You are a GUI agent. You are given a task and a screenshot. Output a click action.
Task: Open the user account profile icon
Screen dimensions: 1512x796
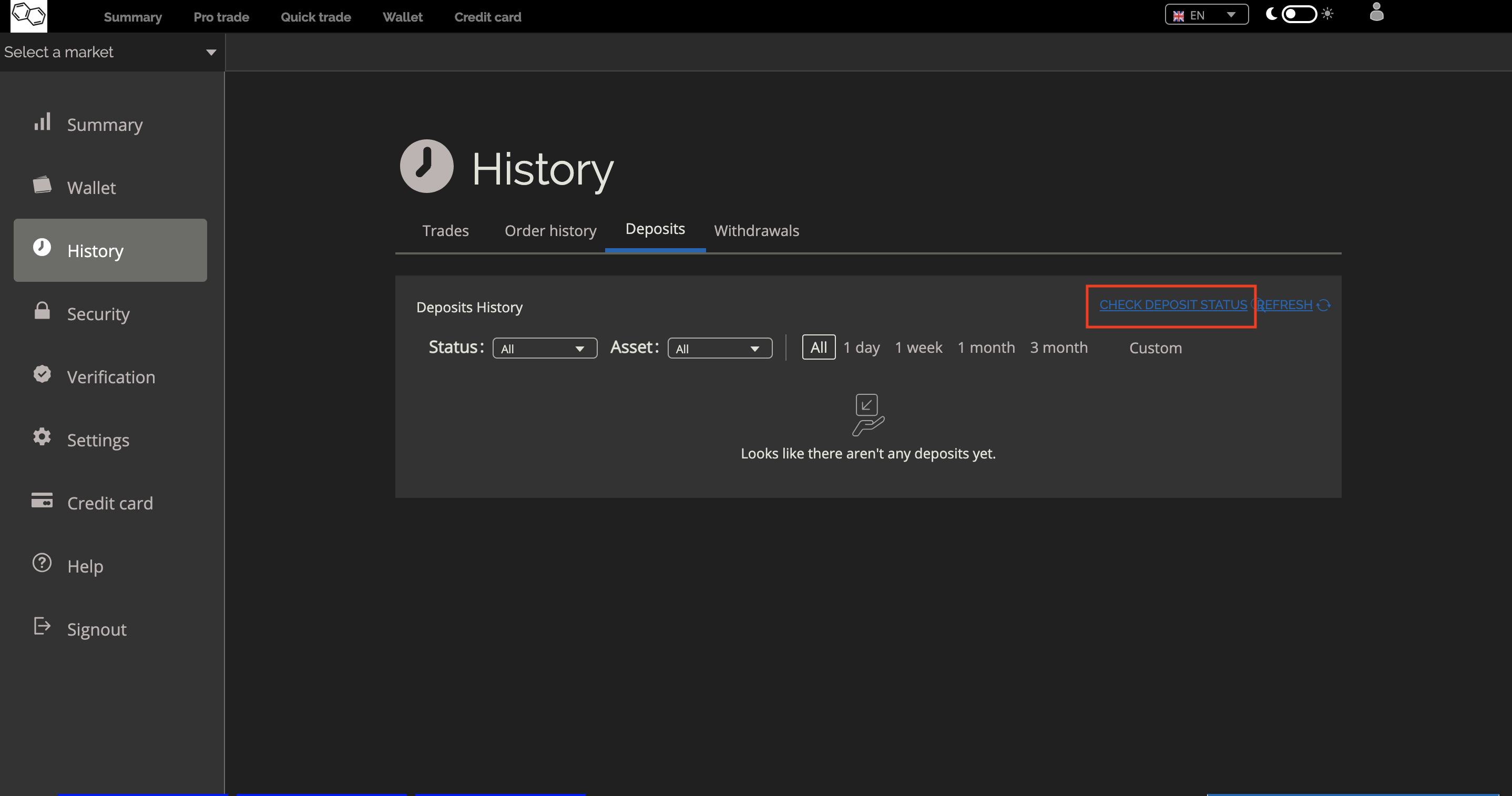point(1376,12)
